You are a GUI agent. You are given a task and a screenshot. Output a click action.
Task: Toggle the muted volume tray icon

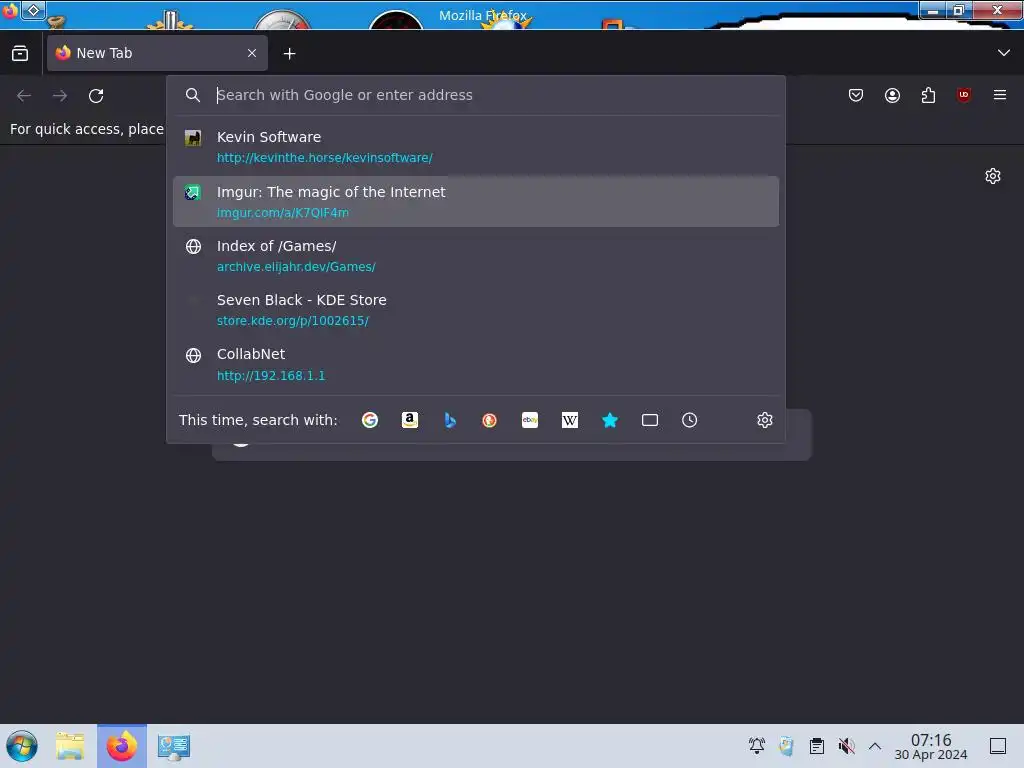pos(846,746)
